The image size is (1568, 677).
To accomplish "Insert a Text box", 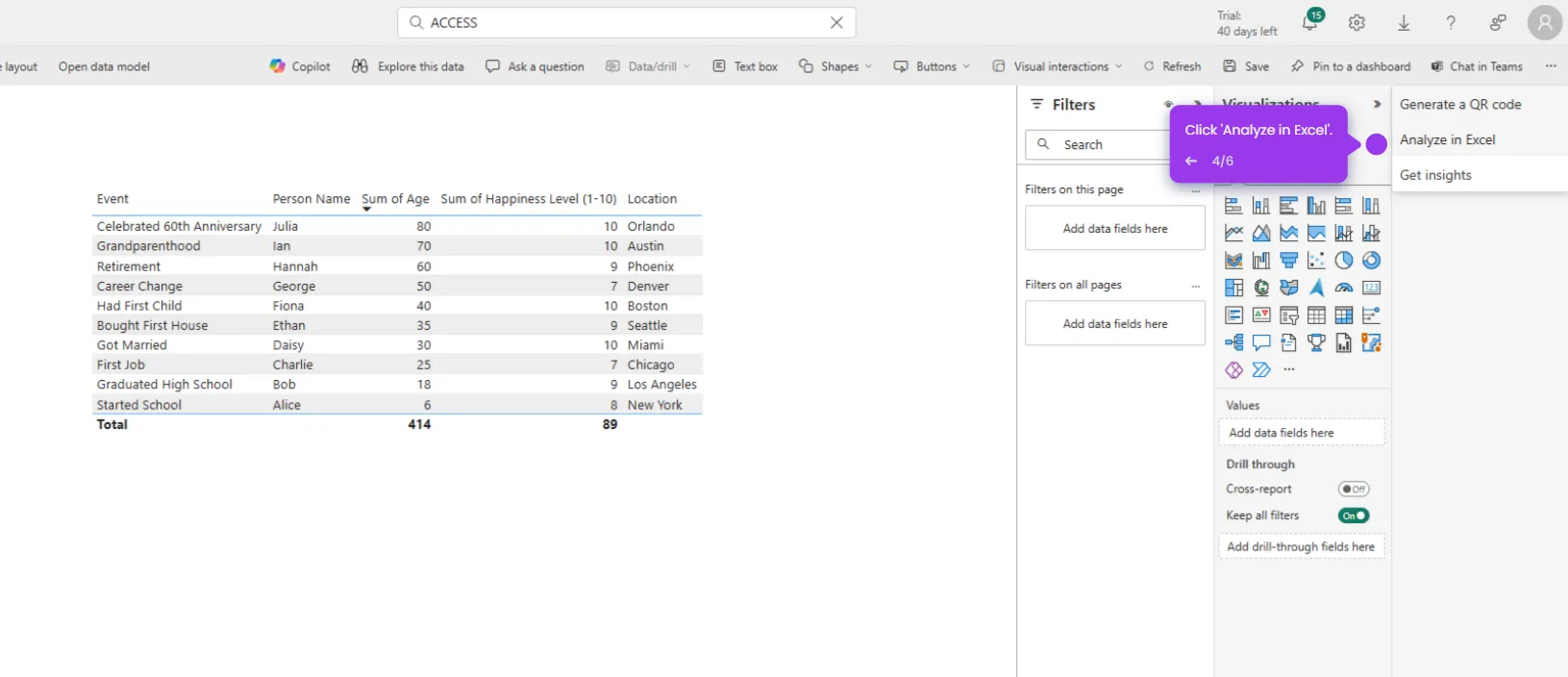I will (x=745, y=66).
